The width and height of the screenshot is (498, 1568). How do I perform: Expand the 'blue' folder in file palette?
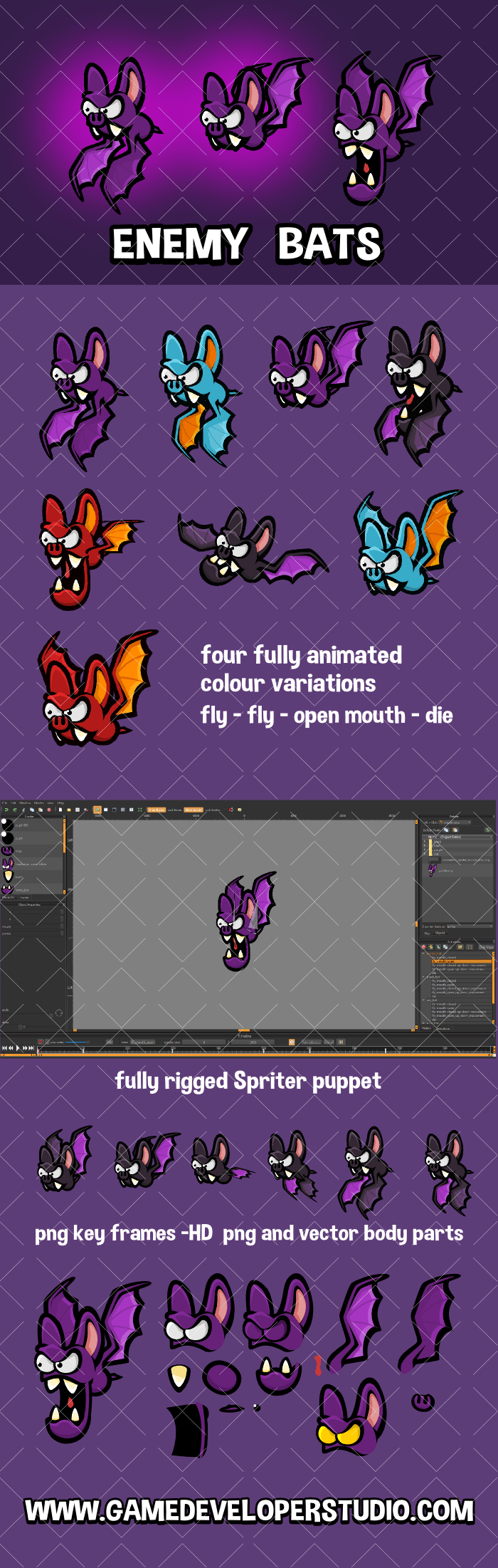point(425,845)
